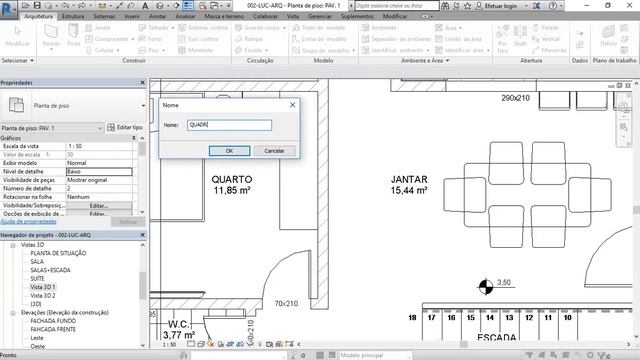Click the QUARTO room label in the plan
This screenshot has width=640, height=360.
pos(232,179)
